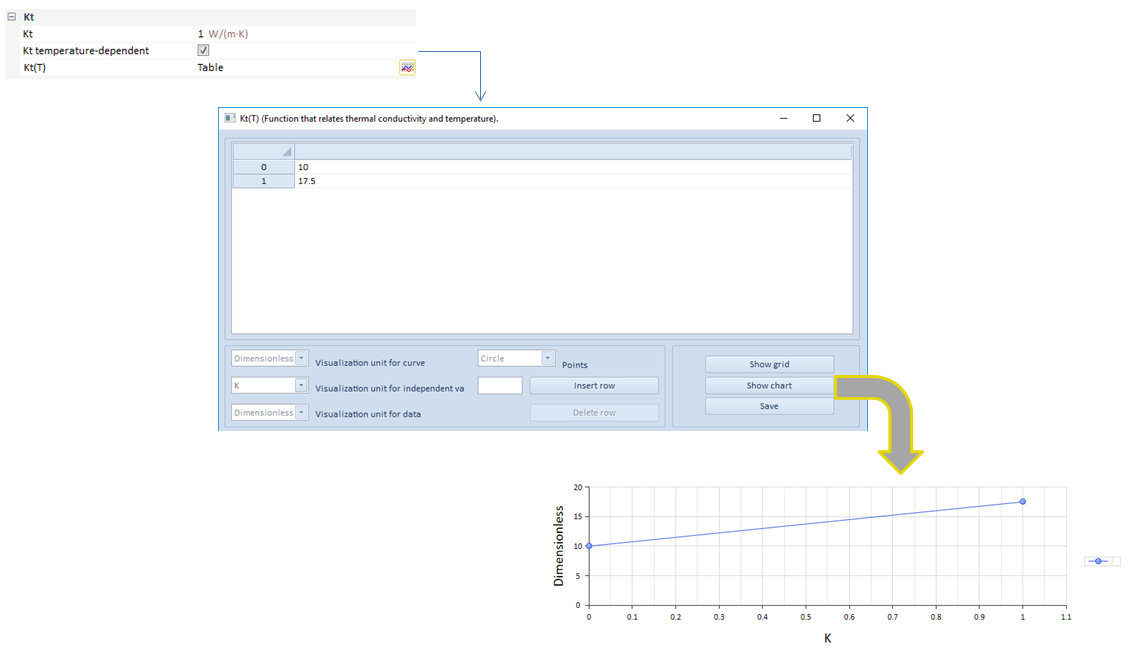Click the Kt(T) dialog window icon

tap(230, 118)
